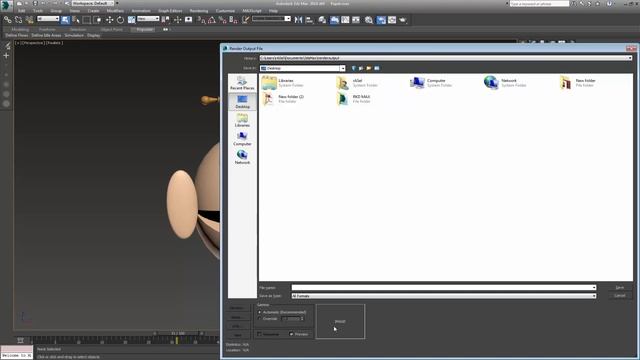Select Network in dialog places sidebar
640x360 pixels.
pos(242,157)
